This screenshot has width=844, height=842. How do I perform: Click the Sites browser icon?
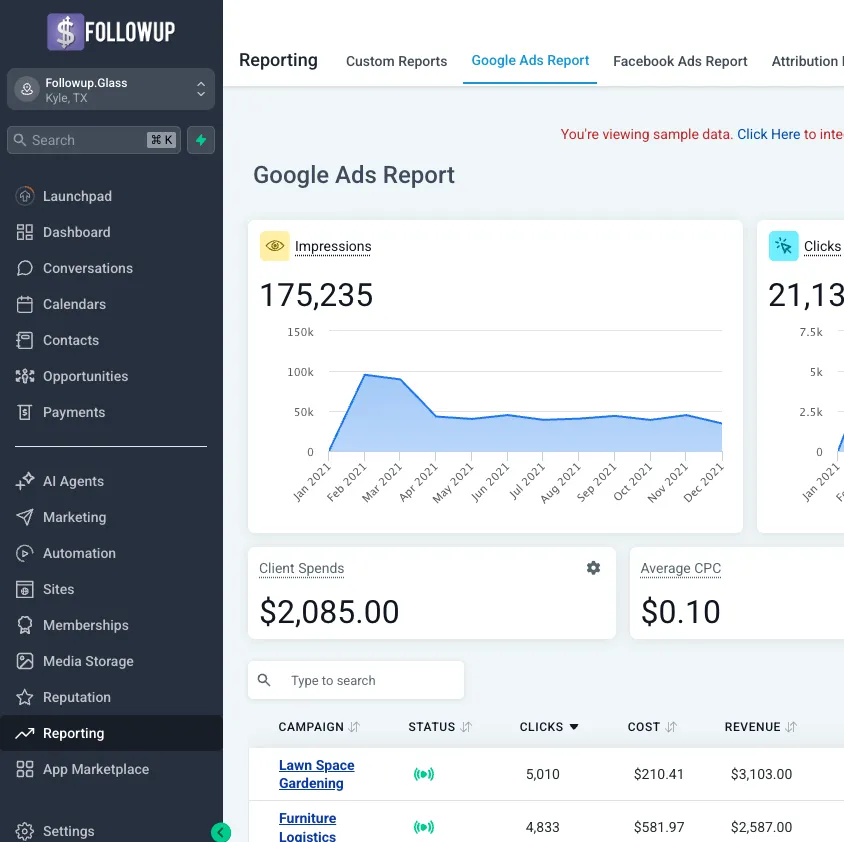pos(25,590)
